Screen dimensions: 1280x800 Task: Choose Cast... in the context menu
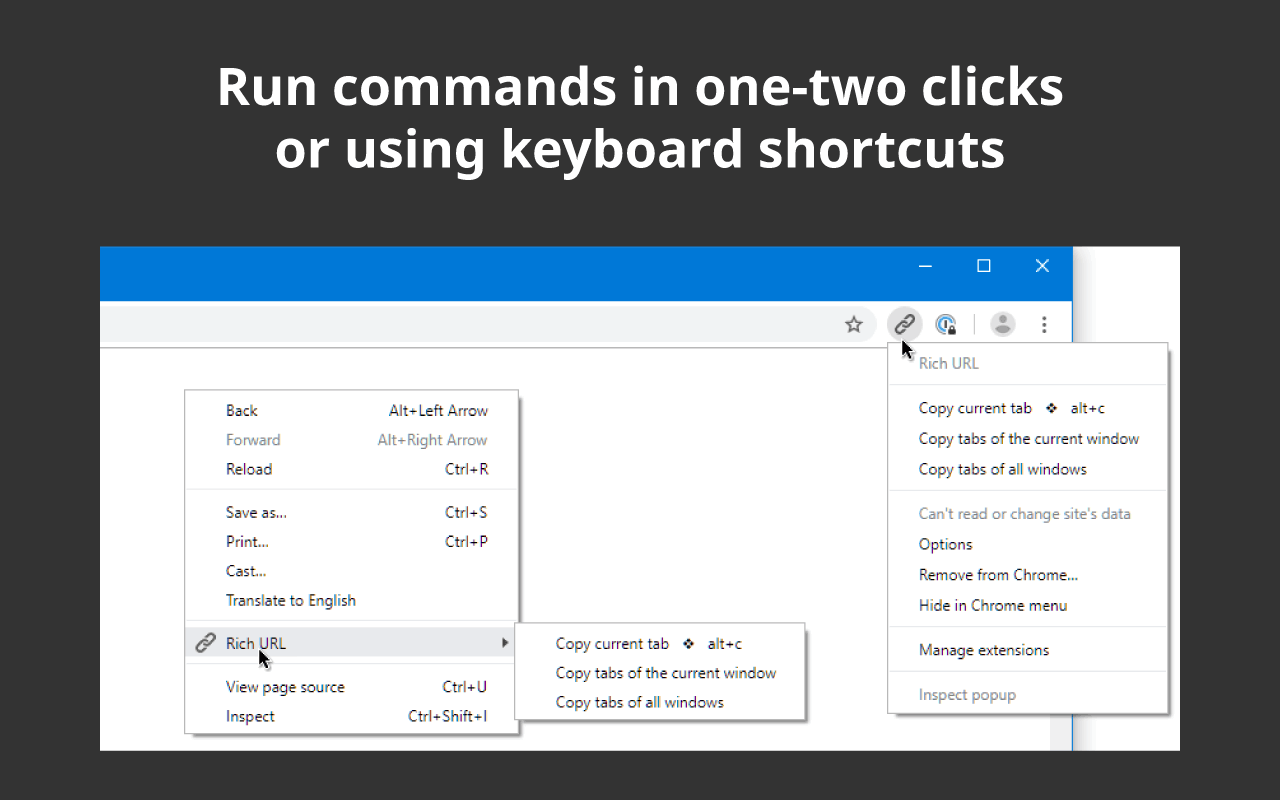tap(351, 571)
